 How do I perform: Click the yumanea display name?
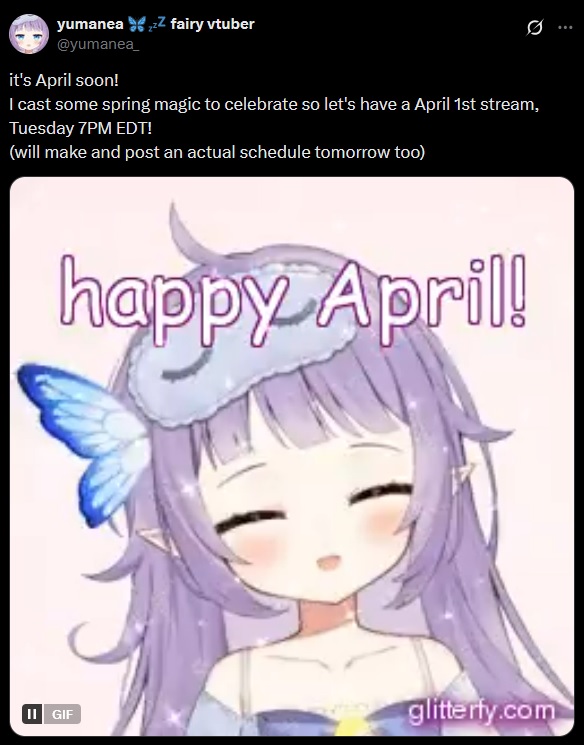90,24
